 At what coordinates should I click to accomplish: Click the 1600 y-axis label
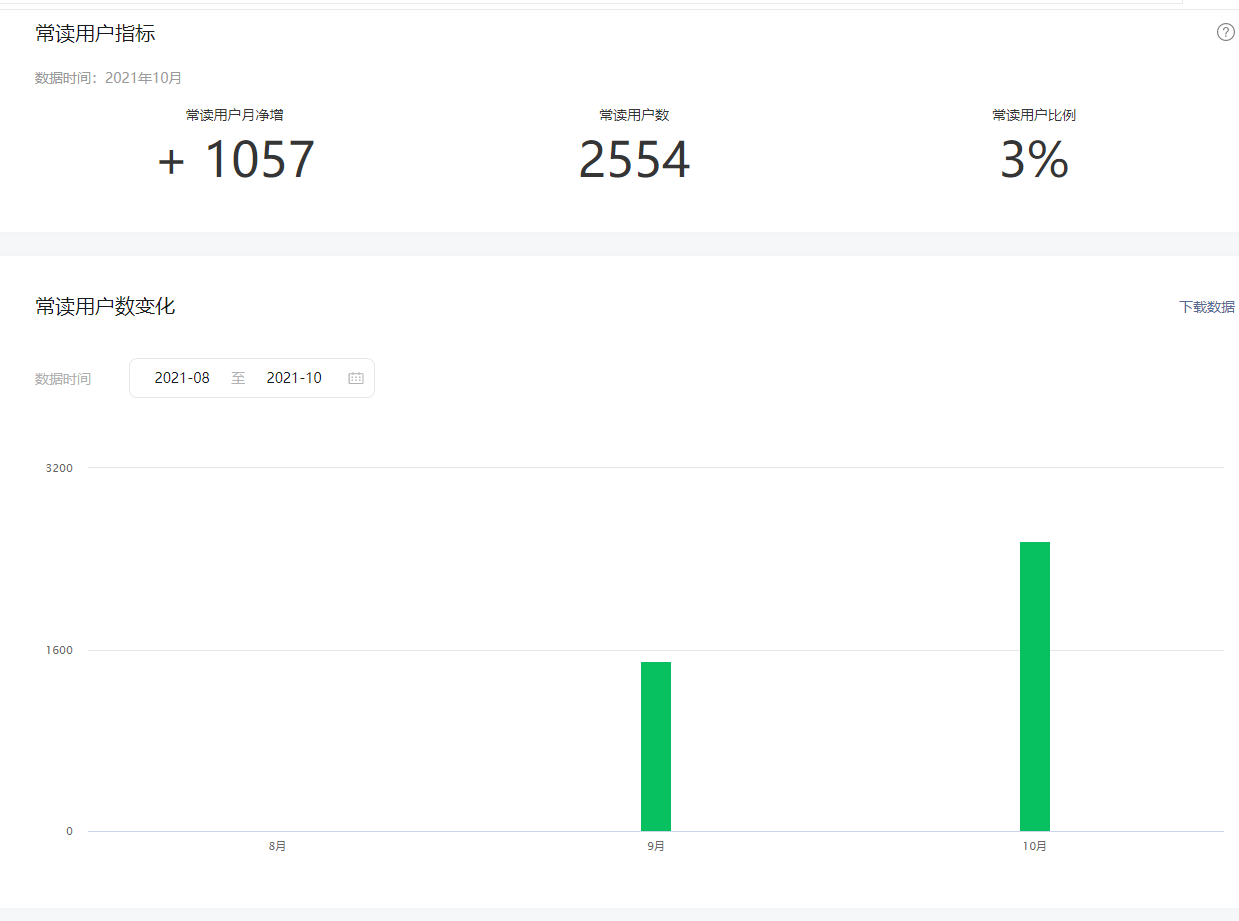pos(59,650)
